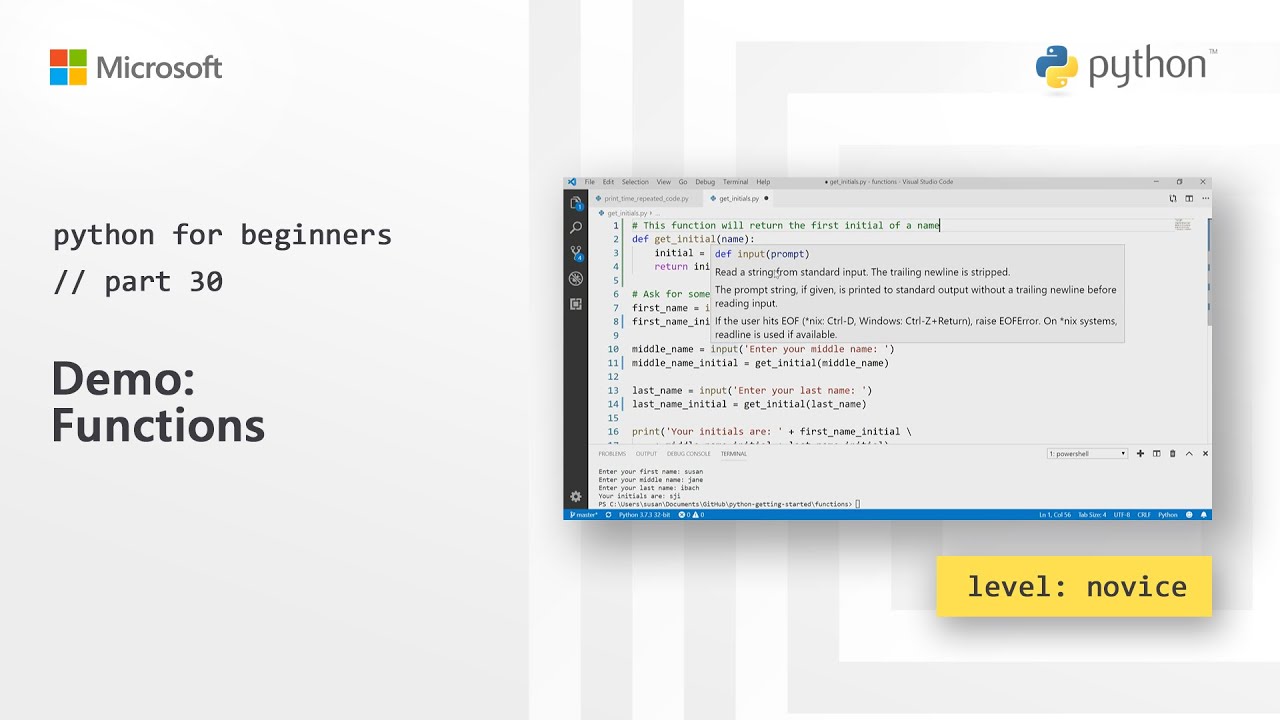1280x720 pixels.
Task: Click the split editor icon
Action: 1189,198
